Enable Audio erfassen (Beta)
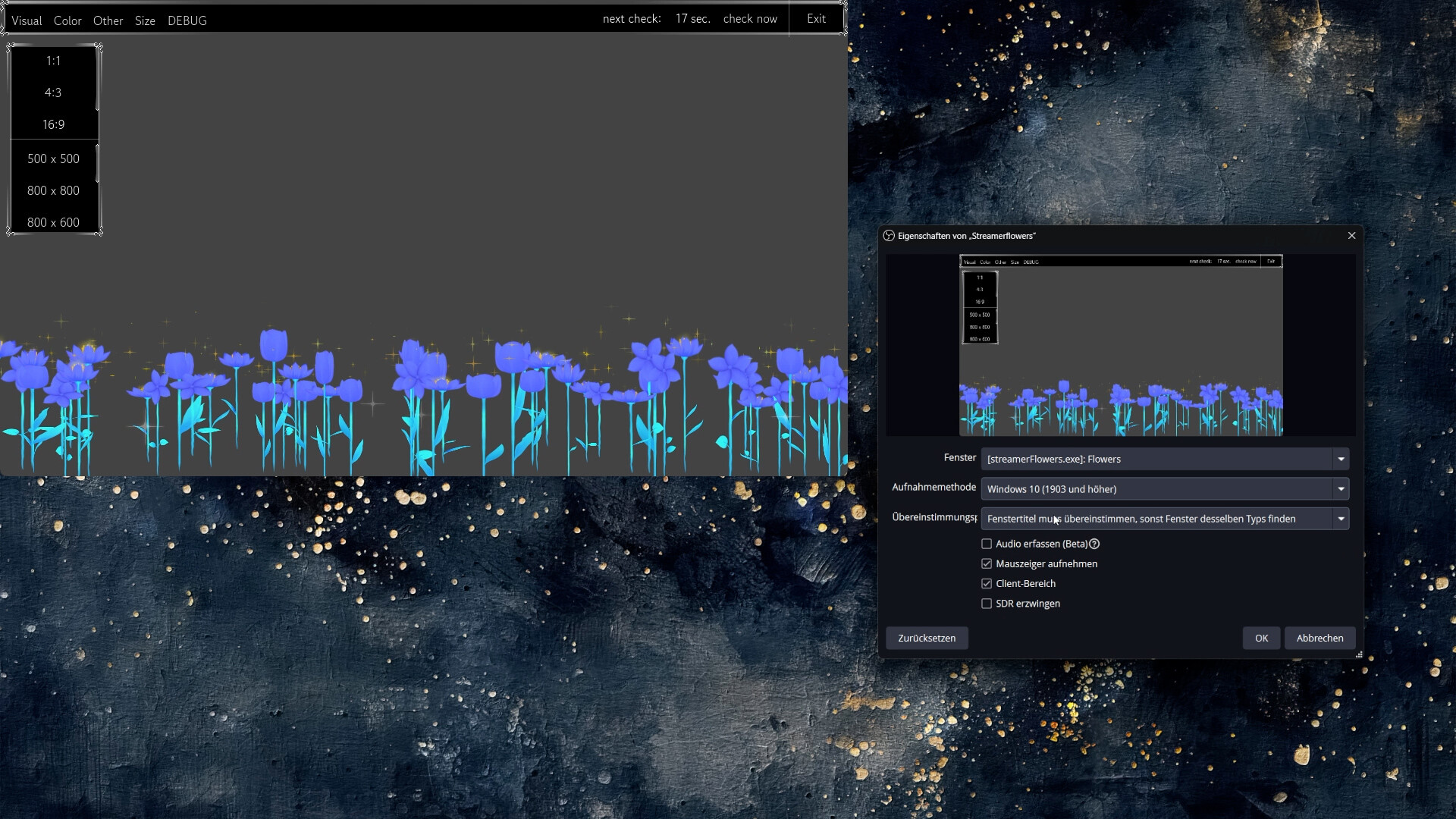Viewport: 1456px width, 819px height. point(987,544)
